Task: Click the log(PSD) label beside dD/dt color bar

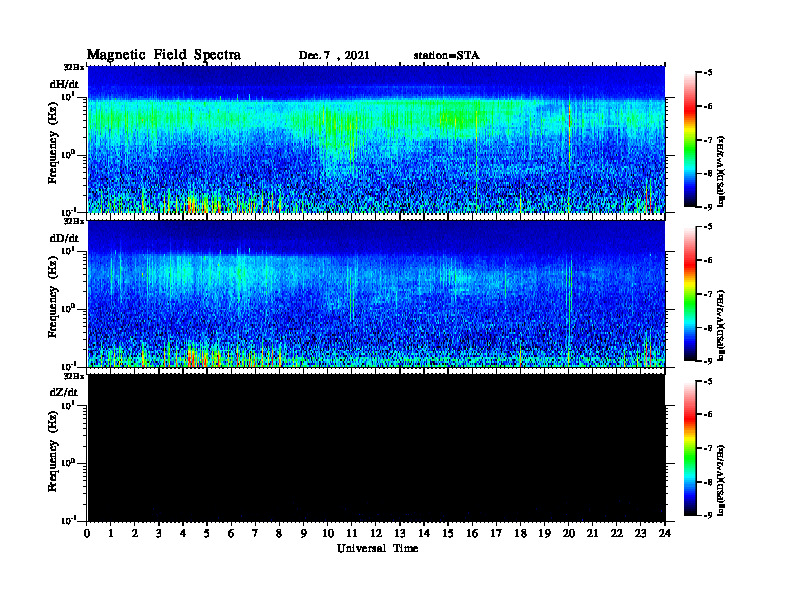Action: coord(721,325)
